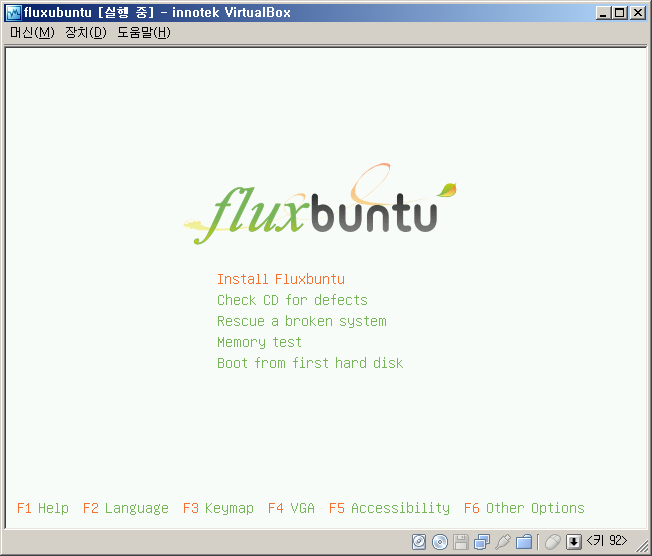Click F4 VGA option

(x=291, y=508)
